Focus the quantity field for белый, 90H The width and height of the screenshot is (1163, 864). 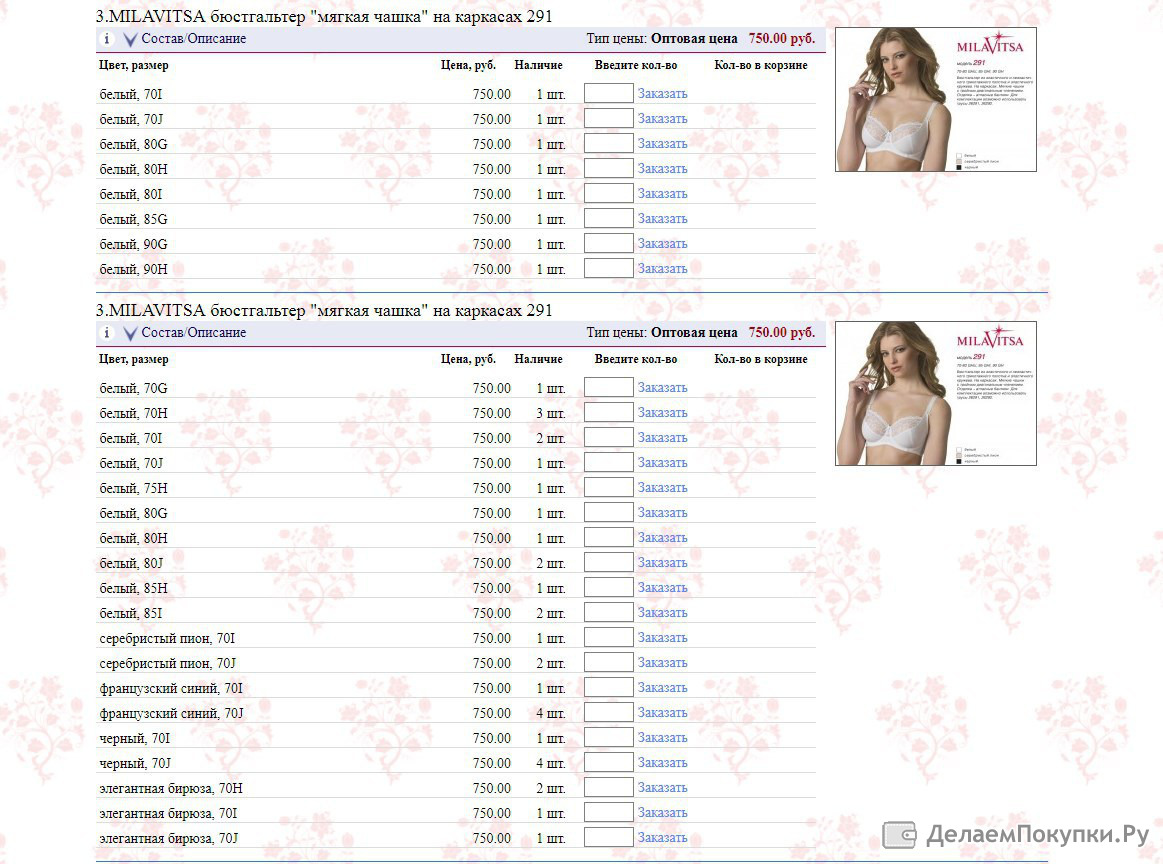pyautogui.click(x=608, y=268)
